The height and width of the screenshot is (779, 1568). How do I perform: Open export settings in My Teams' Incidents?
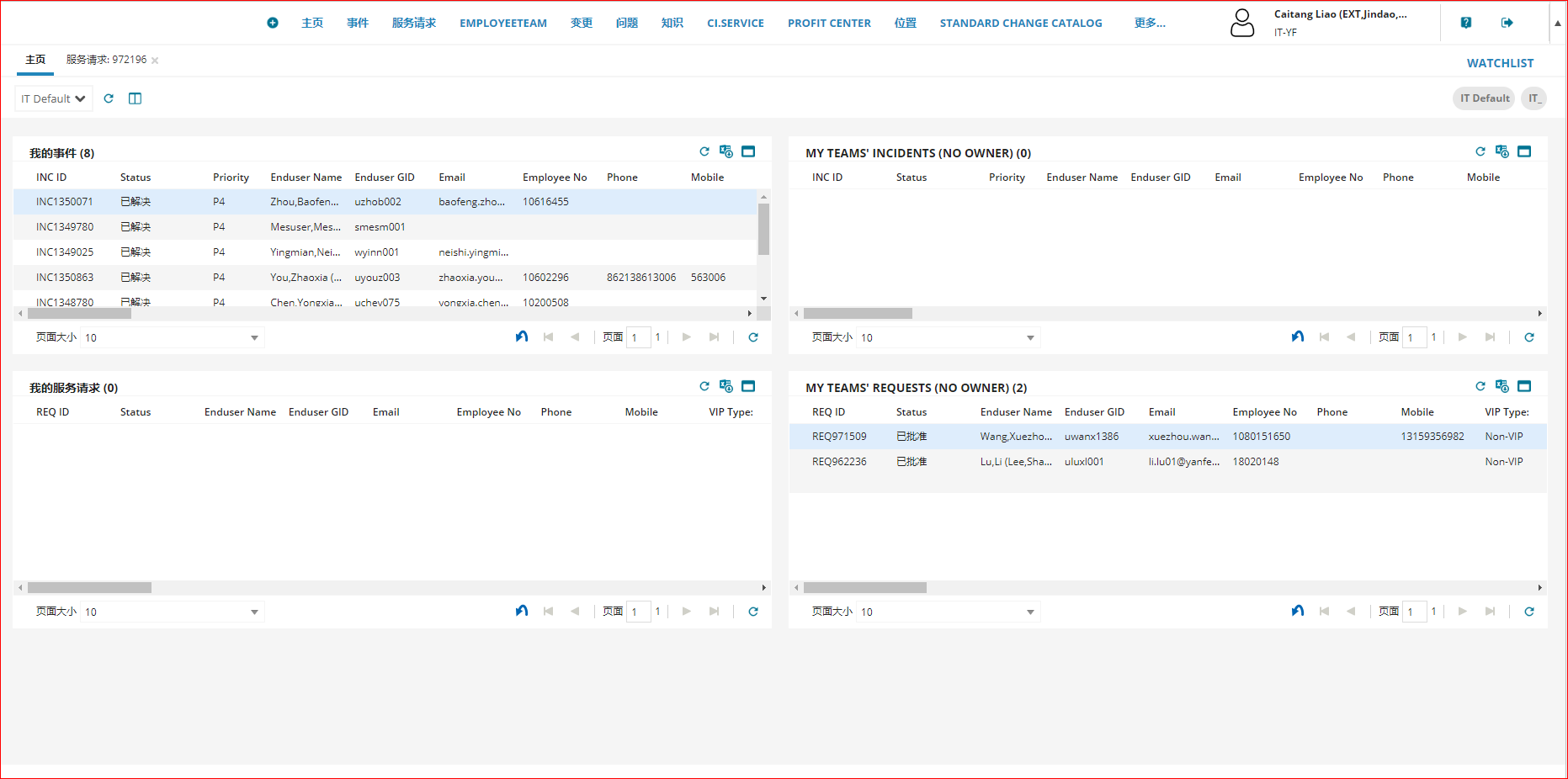1502,151
